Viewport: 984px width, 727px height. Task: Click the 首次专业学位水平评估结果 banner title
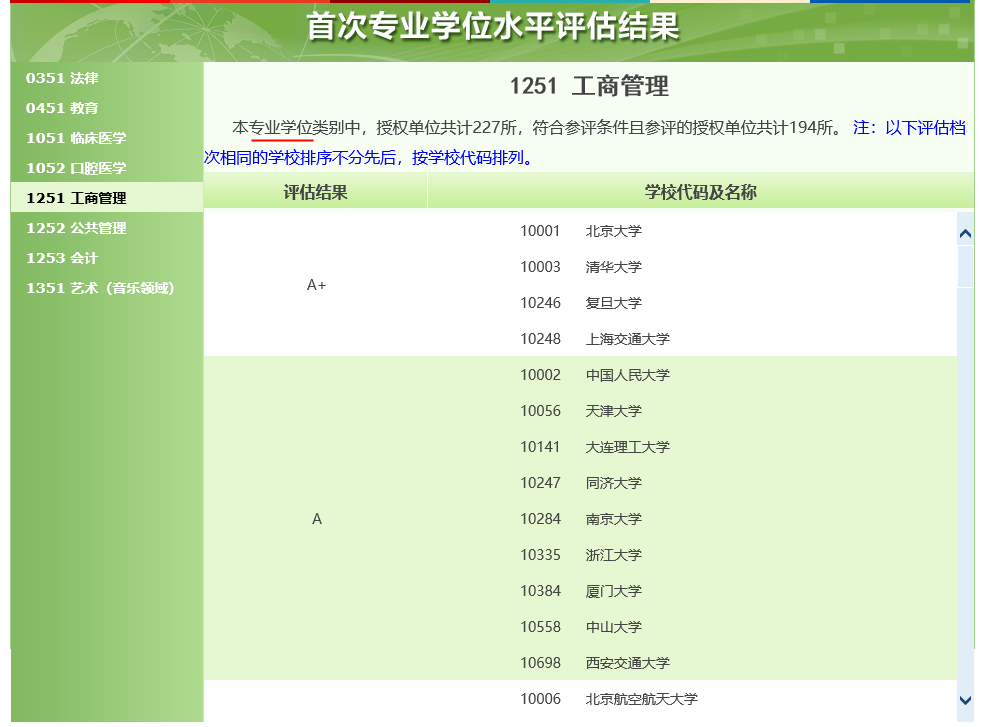tap(493, 26)
